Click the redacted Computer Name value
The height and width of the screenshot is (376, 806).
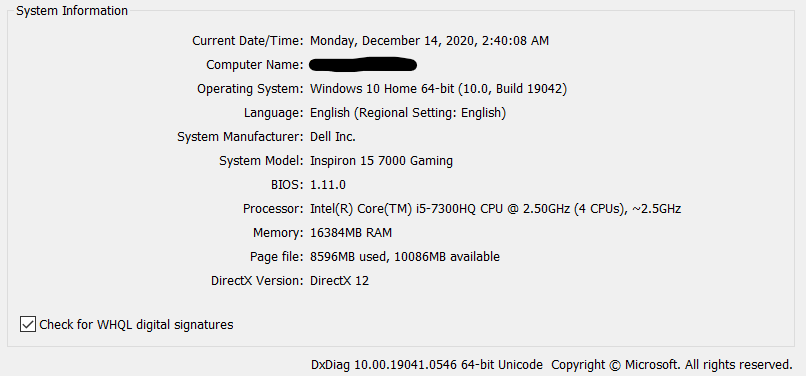(x=363, y=64)
